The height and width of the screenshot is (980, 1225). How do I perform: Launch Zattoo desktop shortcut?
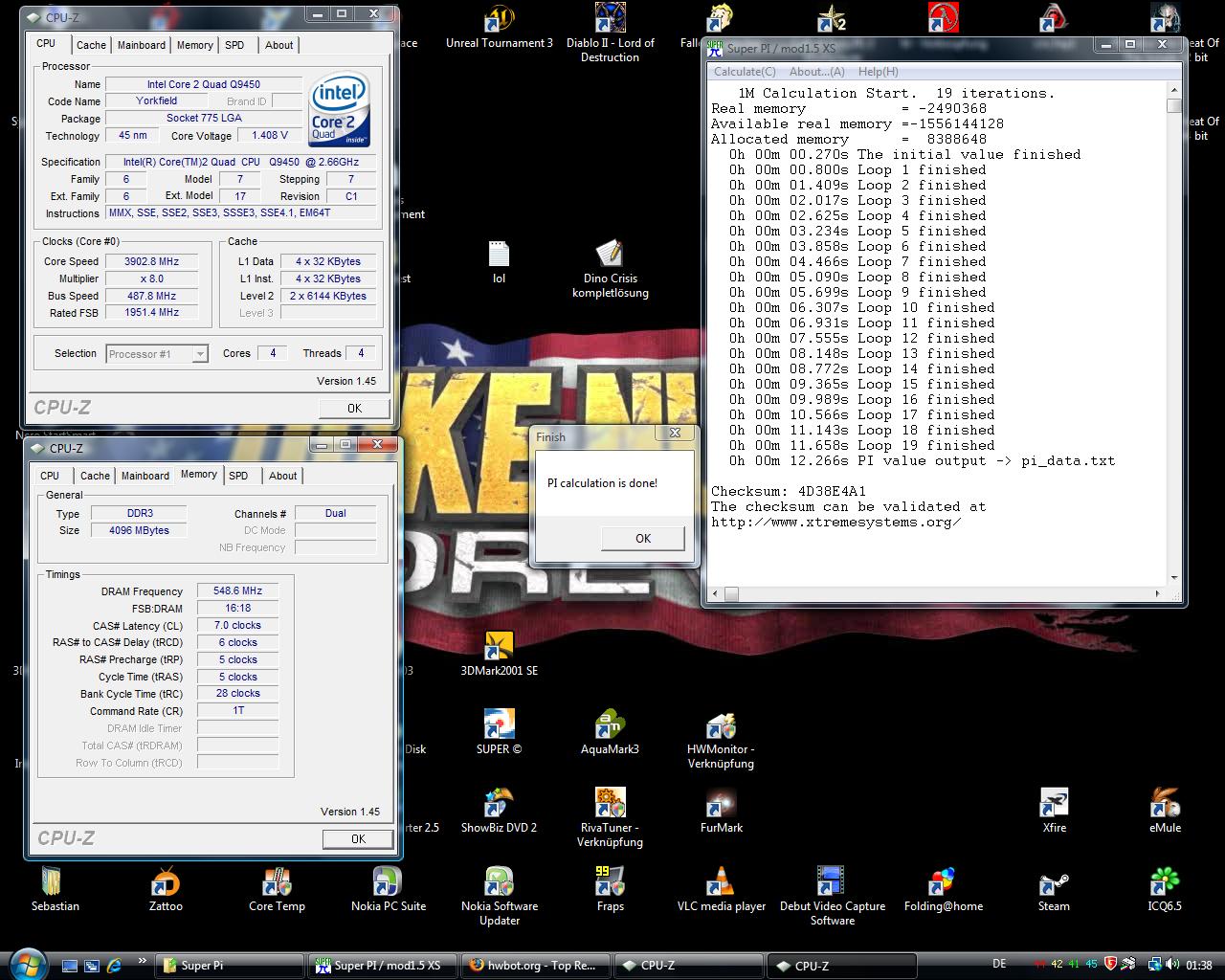click(x=166, y=889)
